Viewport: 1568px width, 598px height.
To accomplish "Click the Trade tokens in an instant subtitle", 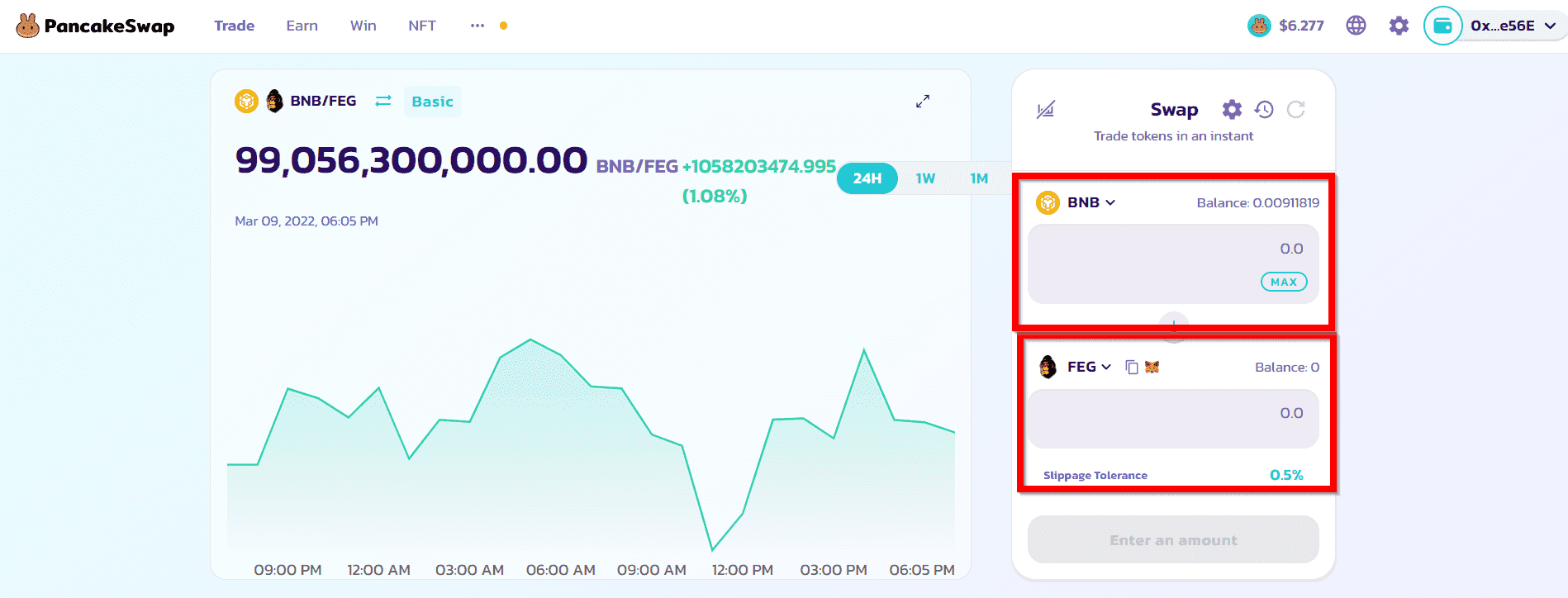I will 1173,135.
